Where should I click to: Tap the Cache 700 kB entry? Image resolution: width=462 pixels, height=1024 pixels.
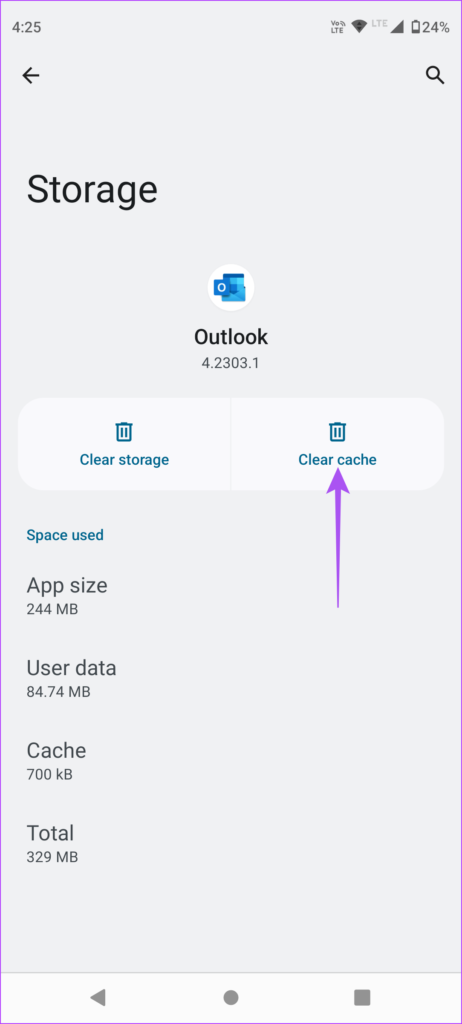click(x=56, y=761)
